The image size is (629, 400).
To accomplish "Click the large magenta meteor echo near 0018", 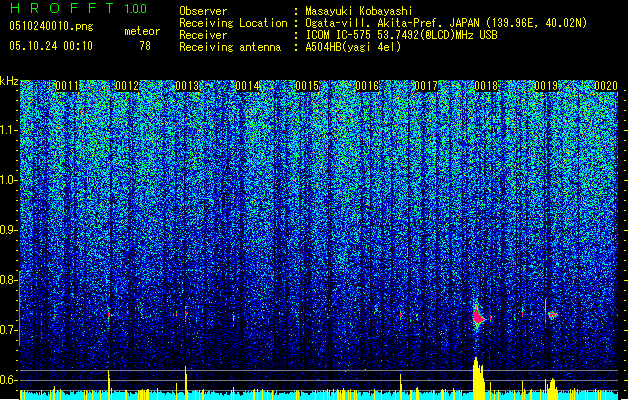I will (x=478, y=315).
